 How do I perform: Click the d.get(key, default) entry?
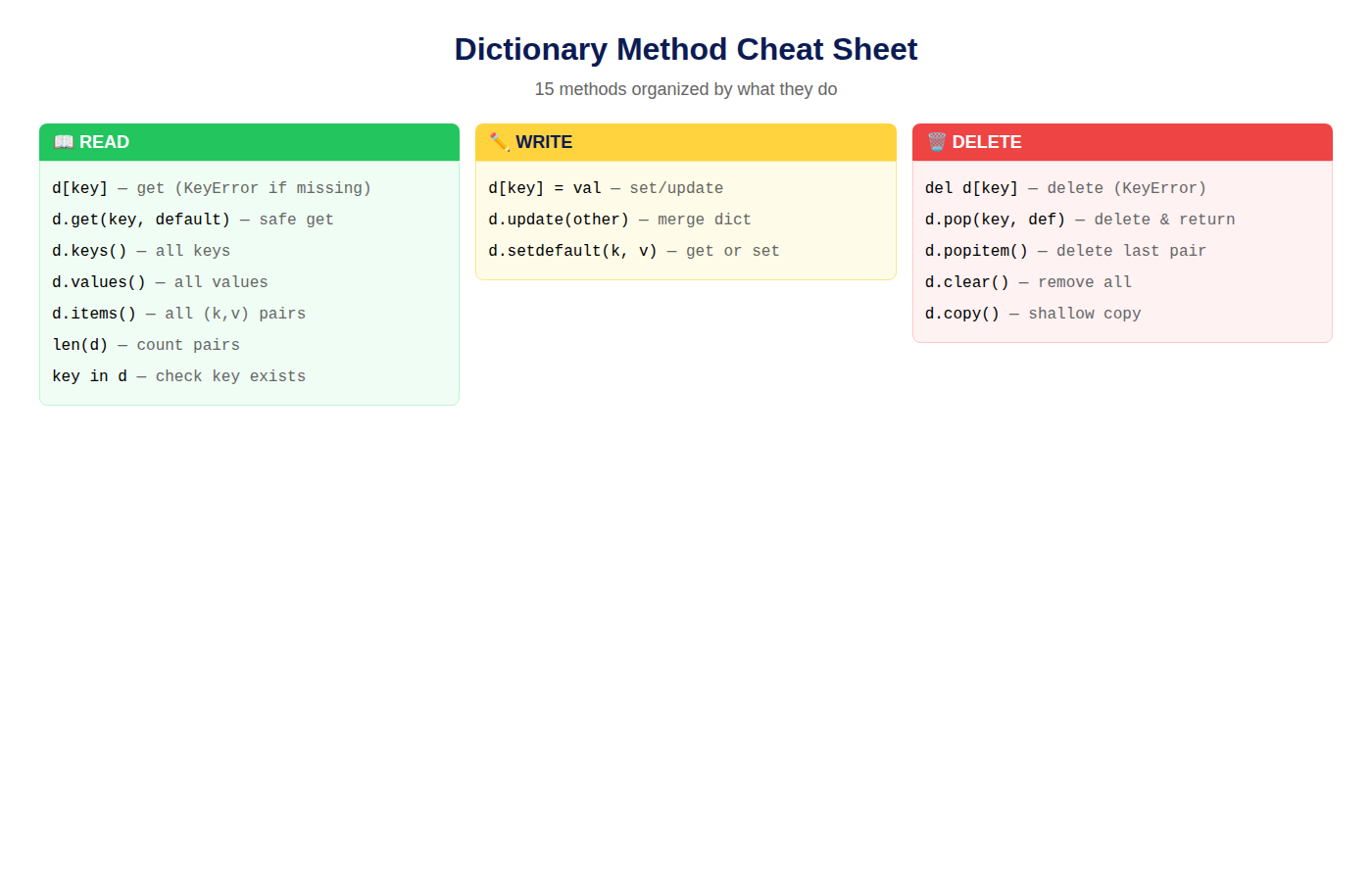tap(193, 220)
